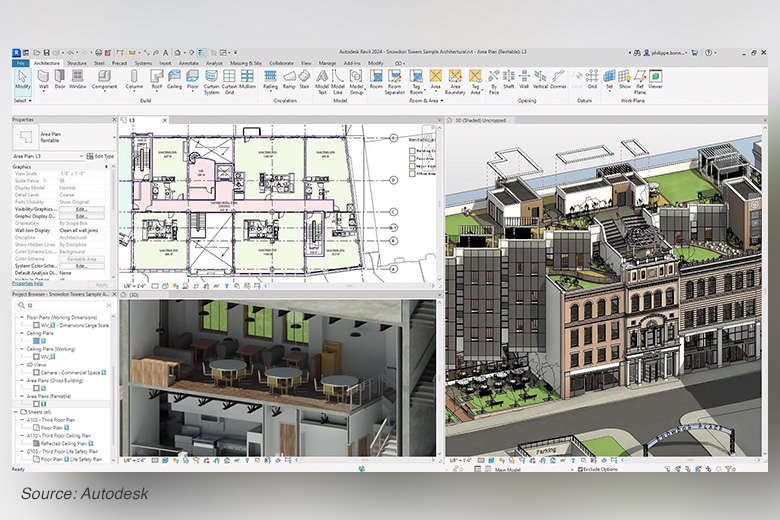Viewport: 780px width, 520px height.
Task: Switch to the Manage ribbon tab
Action: click(x=327, y=63)
